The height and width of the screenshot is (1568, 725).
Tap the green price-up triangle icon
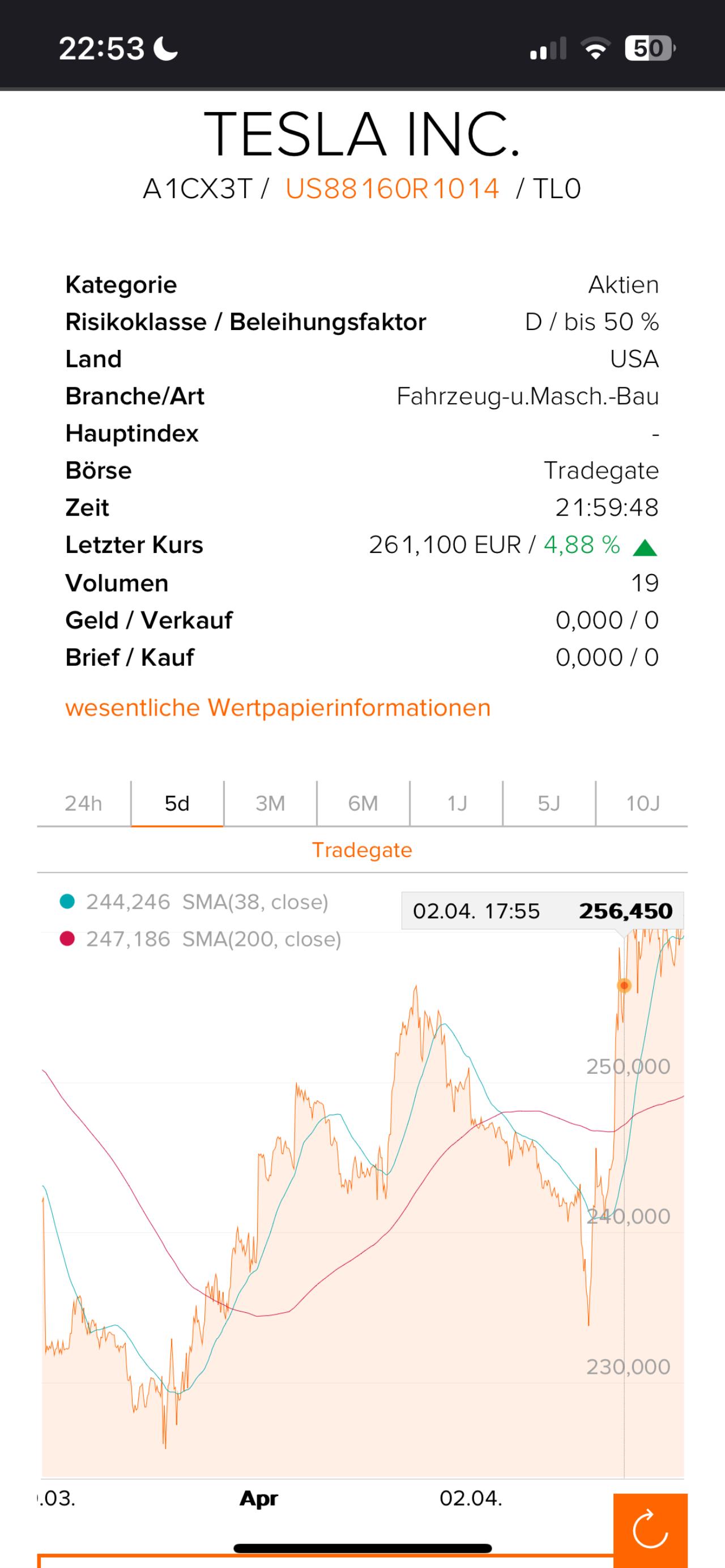click(x=645, y=548)
